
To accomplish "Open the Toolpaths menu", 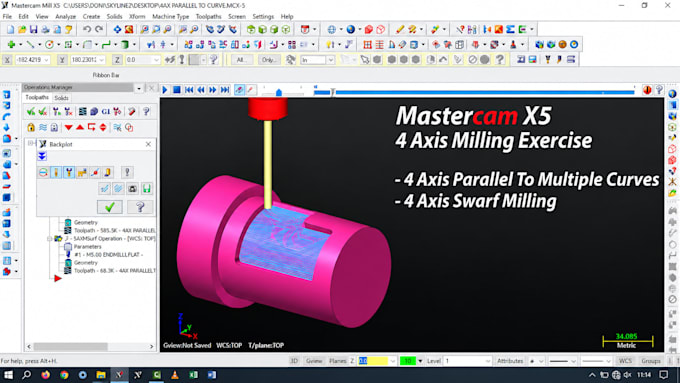I will (209, 16).
